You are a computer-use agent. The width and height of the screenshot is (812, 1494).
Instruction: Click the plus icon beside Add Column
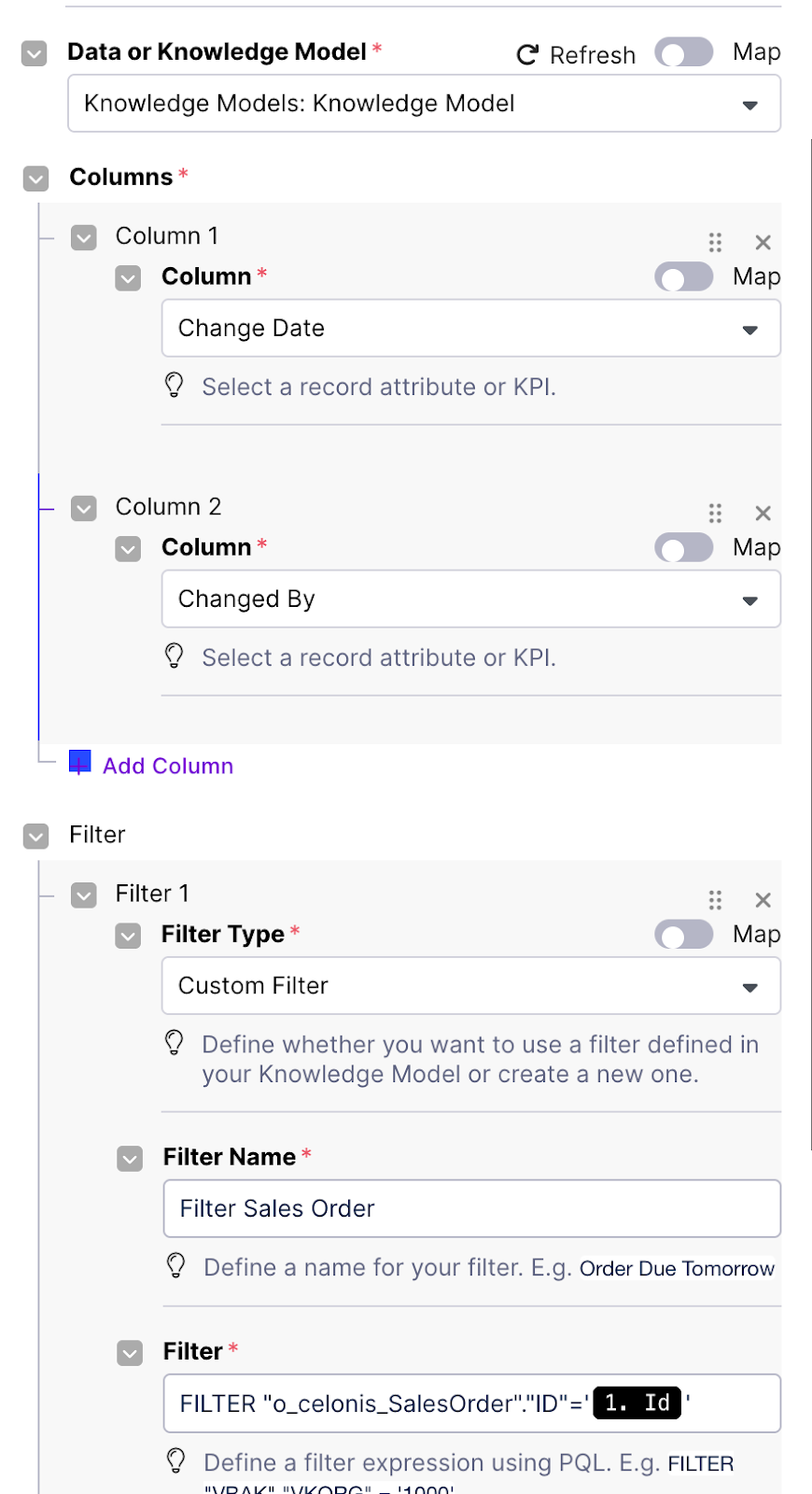click(80, 763)
